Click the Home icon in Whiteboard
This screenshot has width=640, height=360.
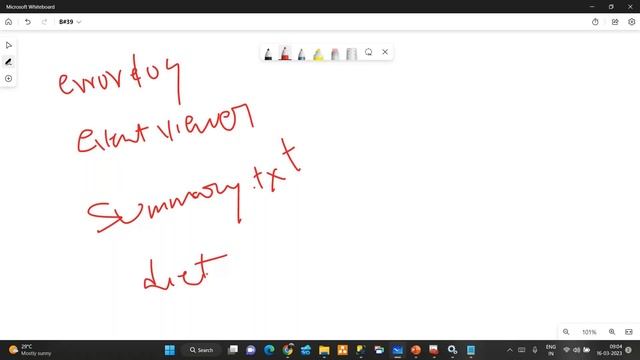(x=9, y=22)
